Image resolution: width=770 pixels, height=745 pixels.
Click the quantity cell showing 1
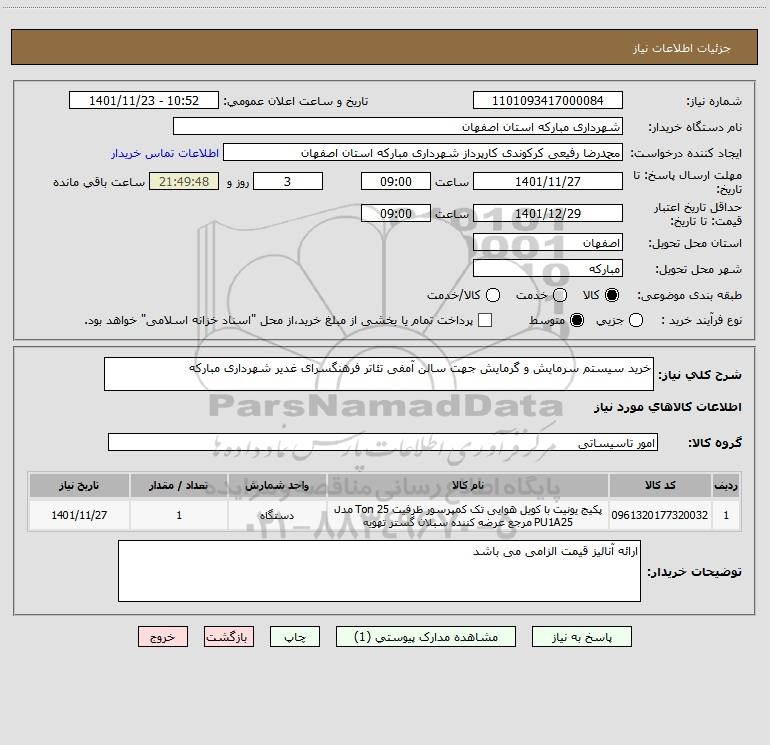point(179,515)
